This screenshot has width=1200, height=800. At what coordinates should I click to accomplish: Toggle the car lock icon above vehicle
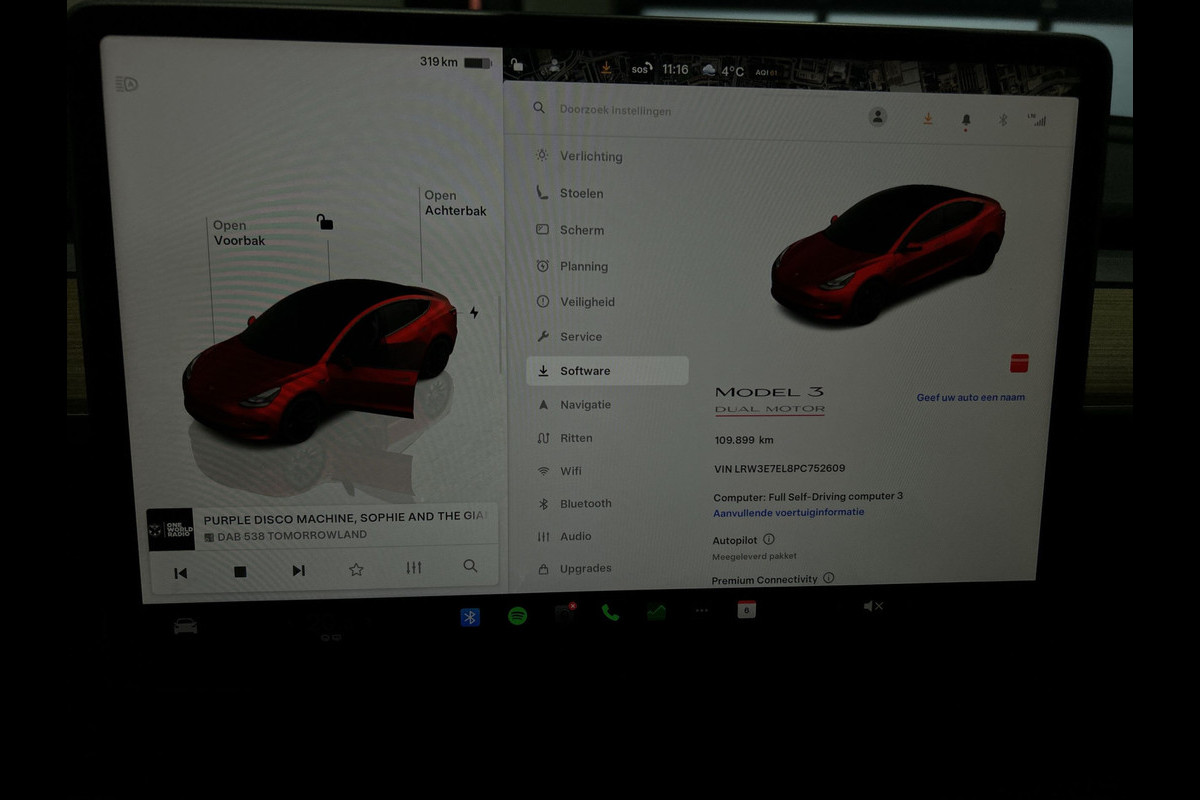tap(324, 222)
